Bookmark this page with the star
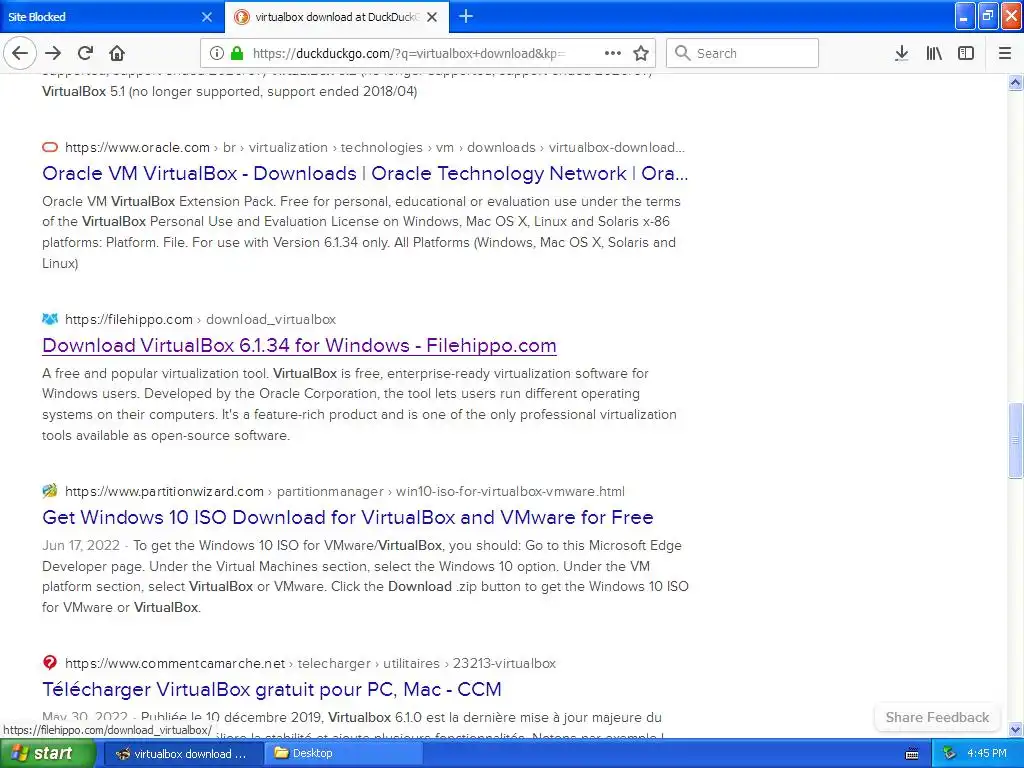This screenshot has width=1024, height=768. 641,53
